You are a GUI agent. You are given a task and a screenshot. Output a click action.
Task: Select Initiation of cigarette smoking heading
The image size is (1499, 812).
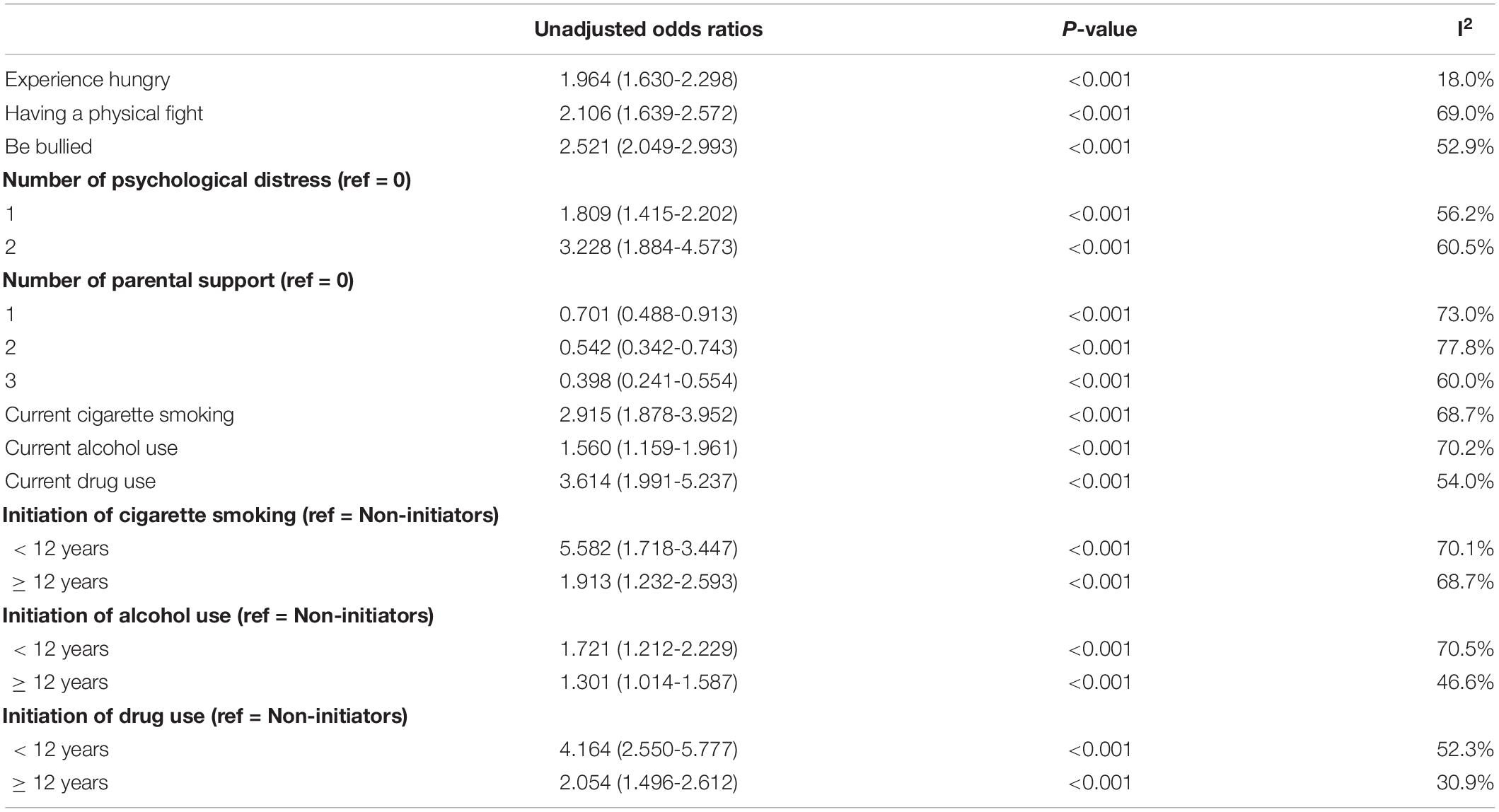250,515
